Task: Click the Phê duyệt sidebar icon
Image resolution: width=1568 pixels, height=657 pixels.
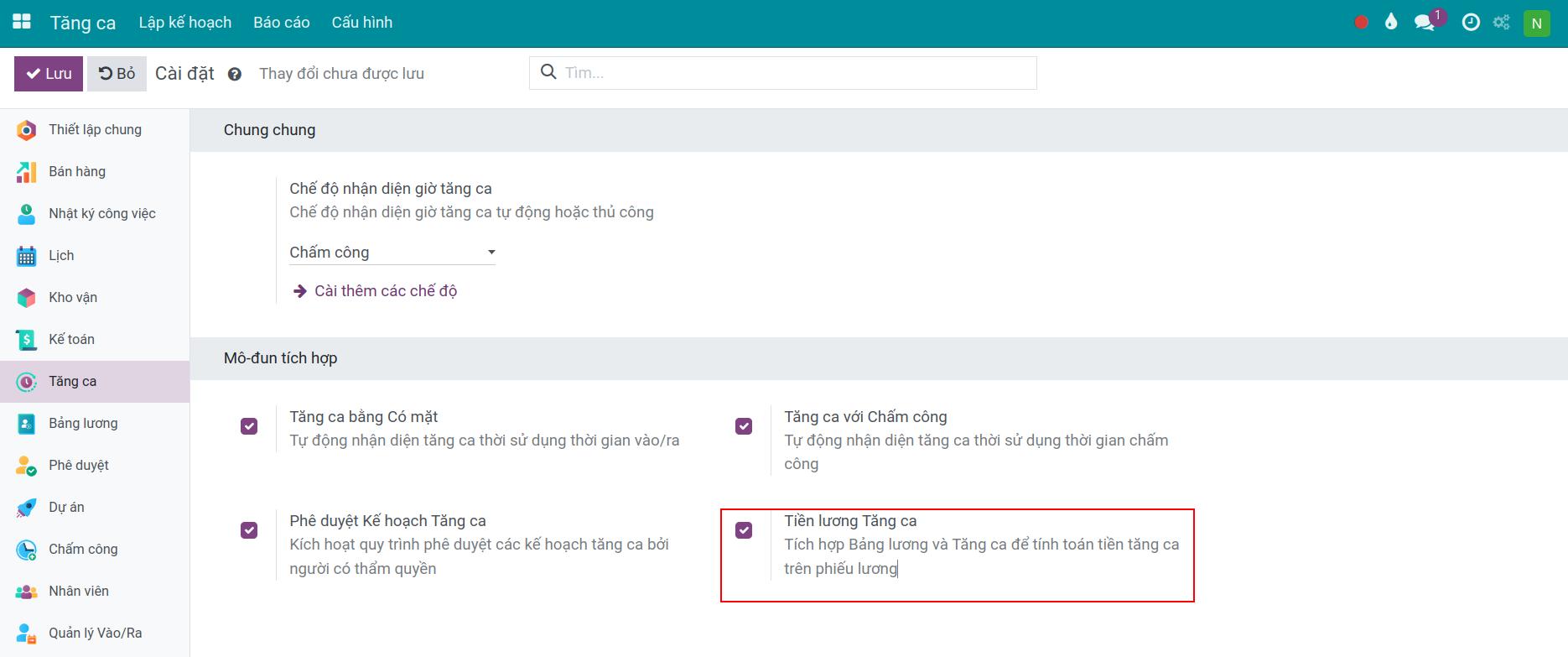Action: tap(27, 466)
